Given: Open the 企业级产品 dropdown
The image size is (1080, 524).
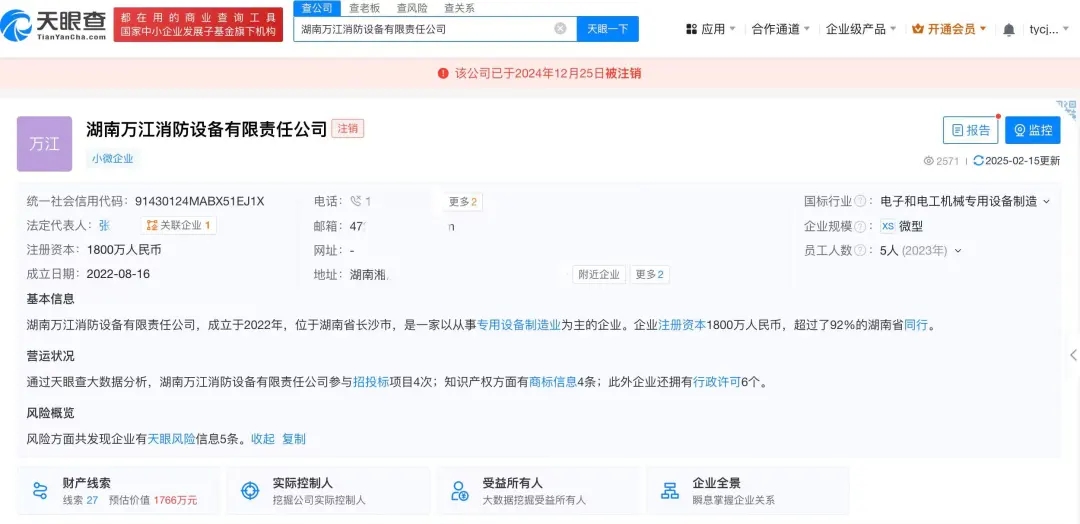Looking at the screenshot, I should [861, 29].
